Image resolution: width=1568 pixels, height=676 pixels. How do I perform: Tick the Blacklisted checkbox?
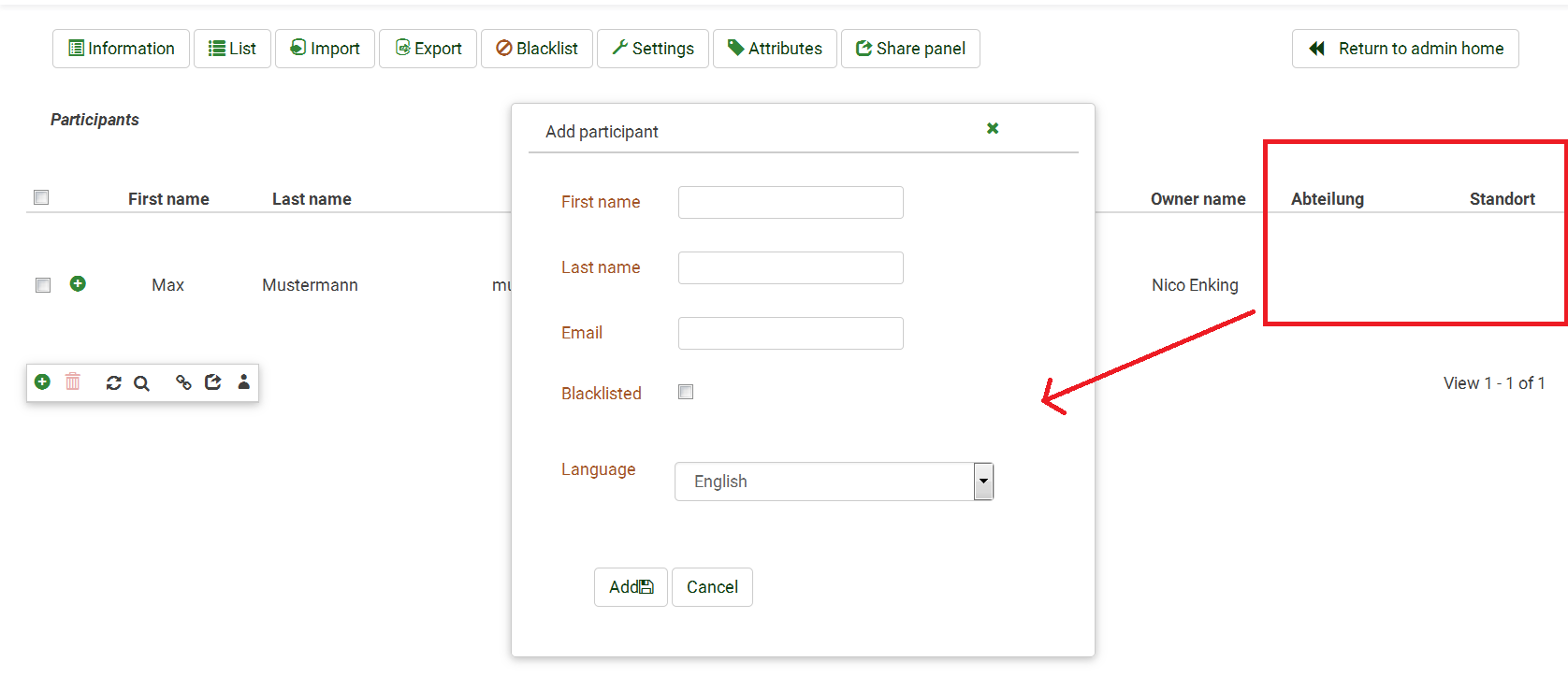coord(686,392)
